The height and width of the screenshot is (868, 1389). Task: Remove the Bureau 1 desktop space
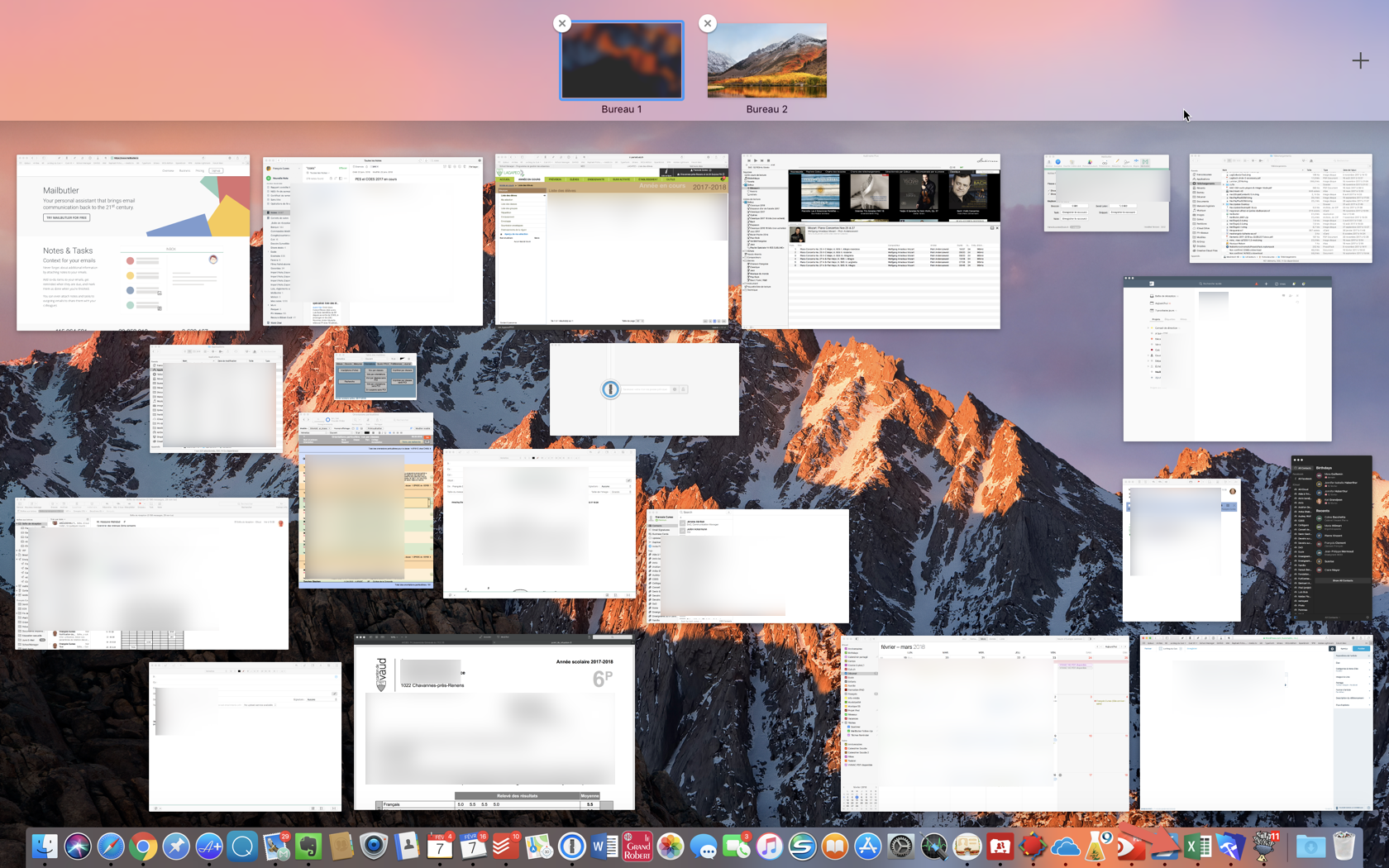click(x=562, y=23)
